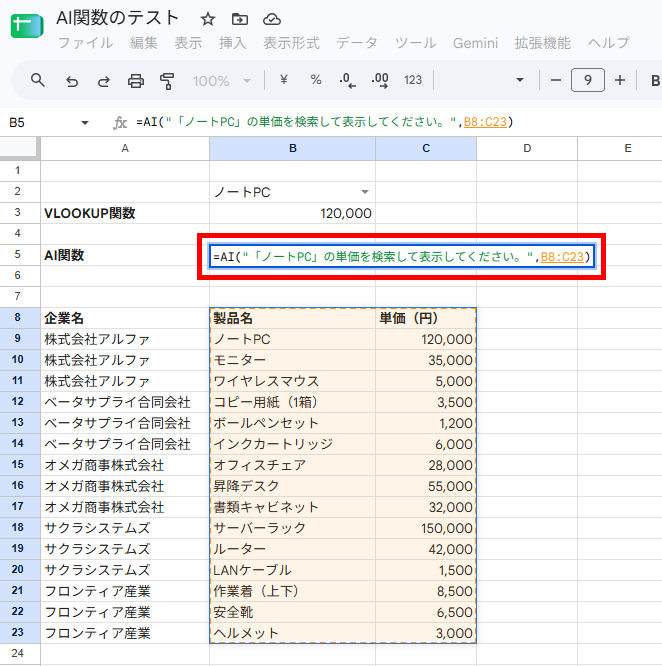Check the cloud save status icon
Viewport: 662px width, 666px height.
pyautogui.click(x=272, y=19)
